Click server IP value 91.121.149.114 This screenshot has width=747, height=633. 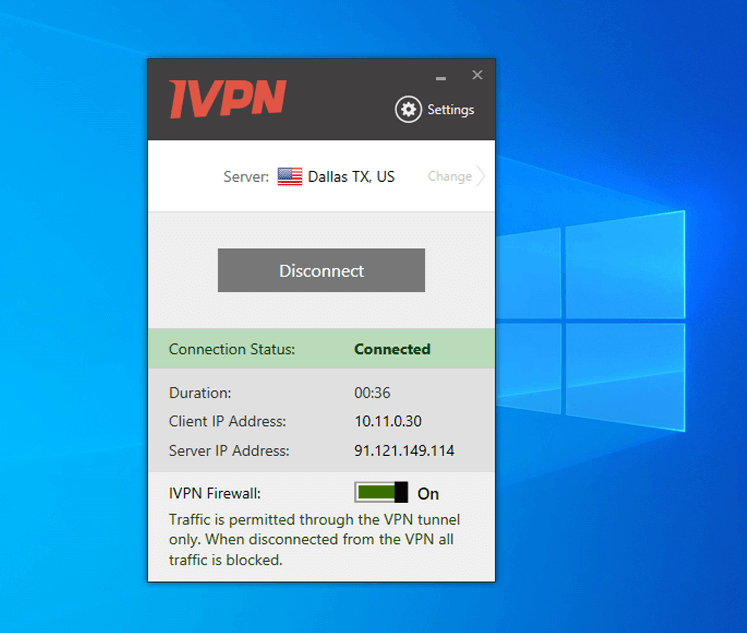404,451
